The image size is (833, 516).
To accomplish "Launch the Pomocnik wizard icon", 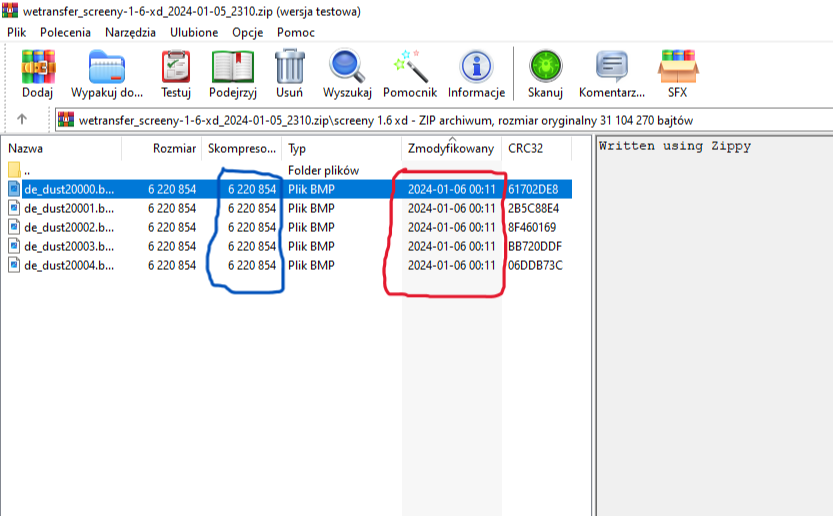I will 410,67.
